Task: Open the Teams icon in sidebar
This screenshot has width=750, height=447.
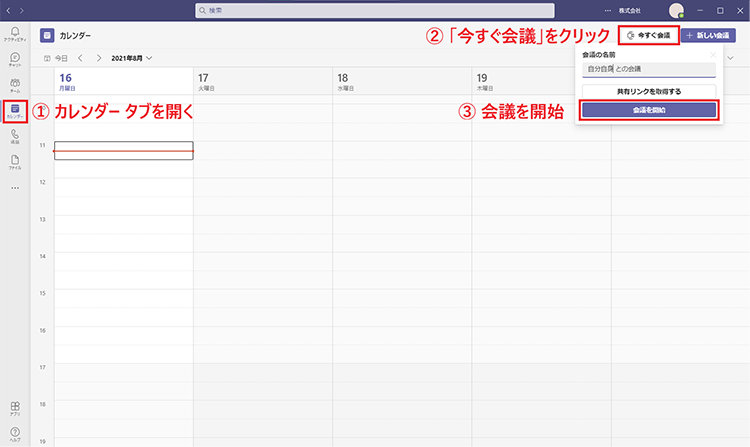Action: (15, 85)
